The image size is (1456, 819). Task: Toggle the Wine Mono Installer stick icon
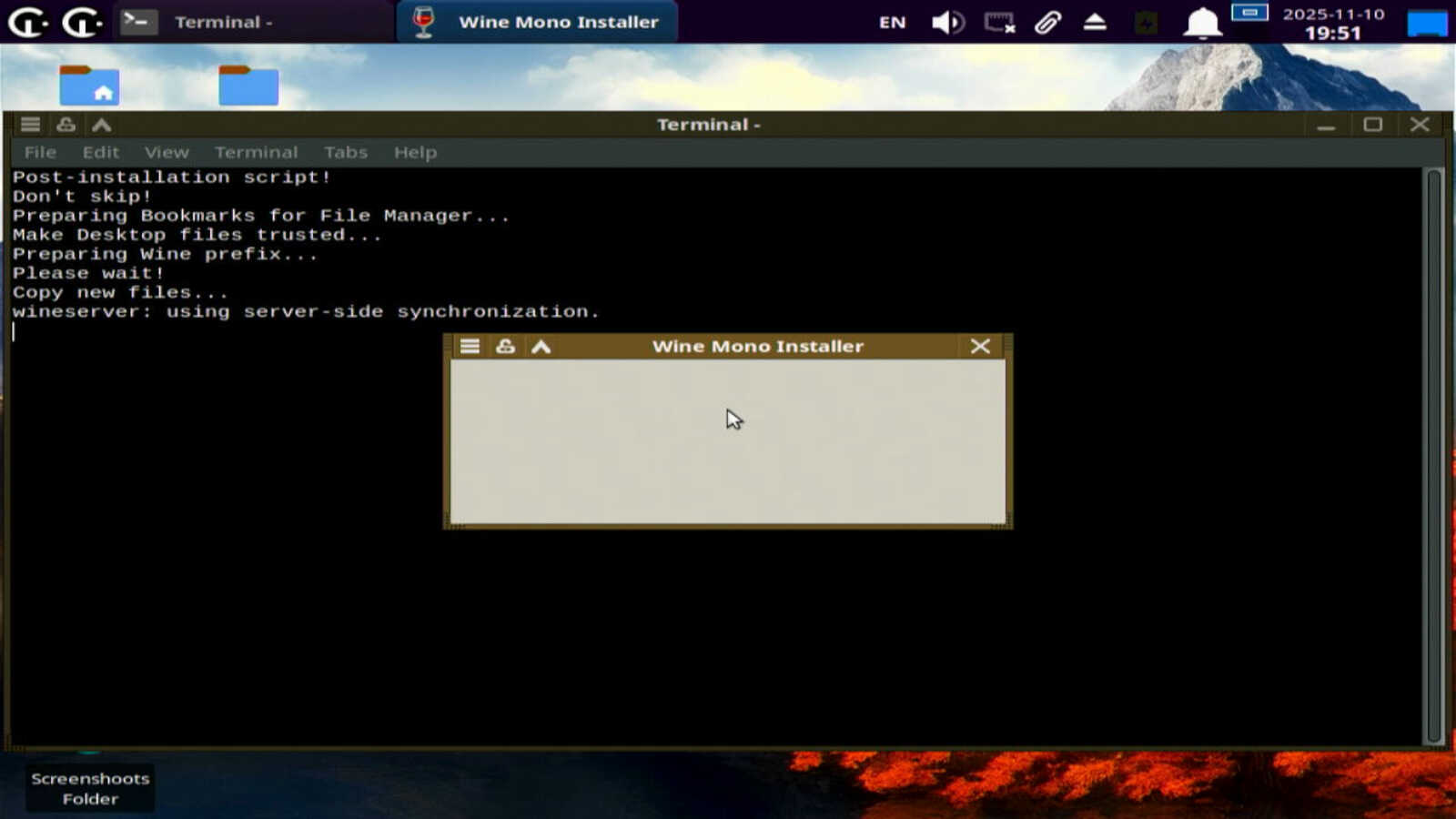(505, 346)
